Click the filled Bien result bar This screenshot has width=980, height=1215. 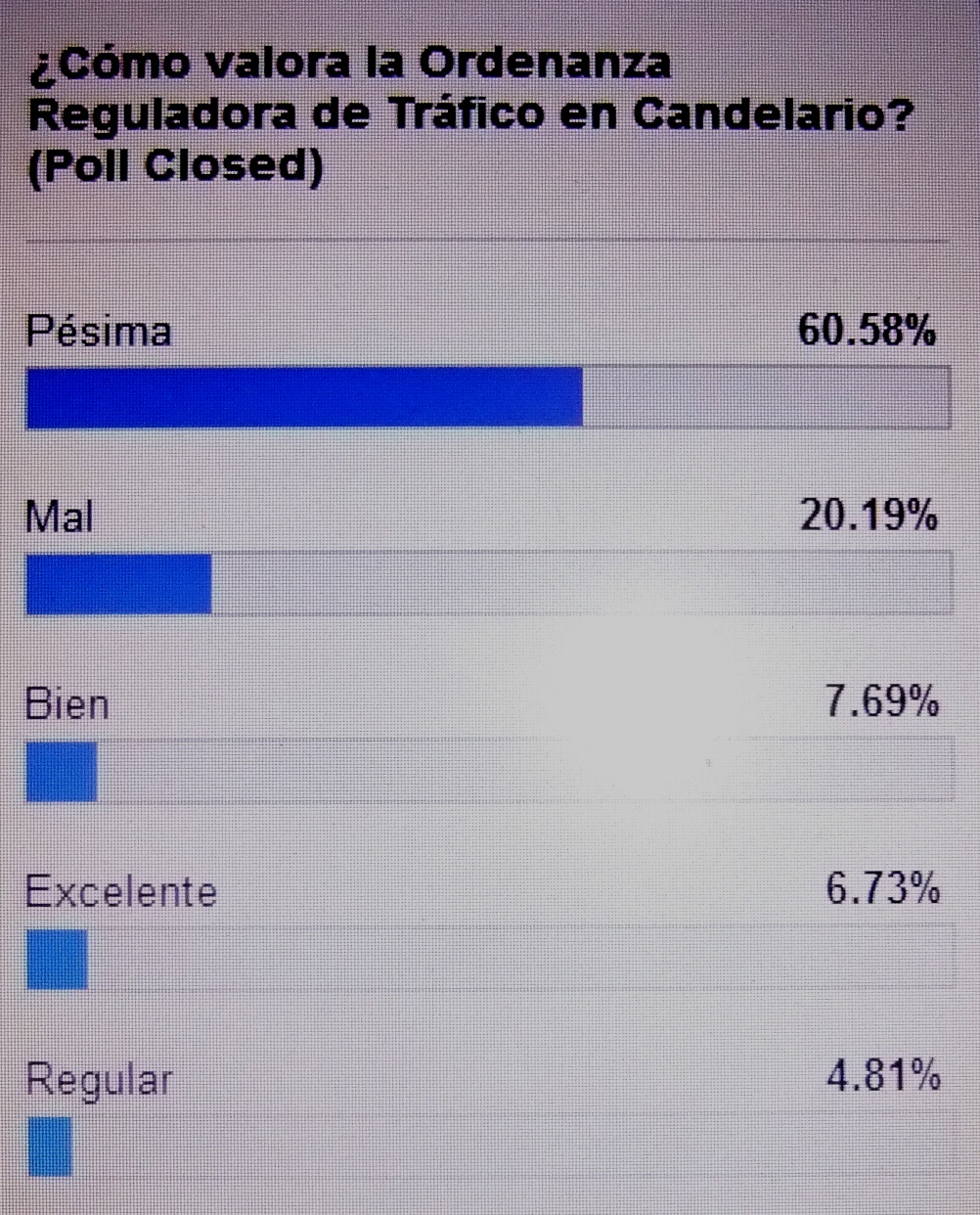[62, 771]
